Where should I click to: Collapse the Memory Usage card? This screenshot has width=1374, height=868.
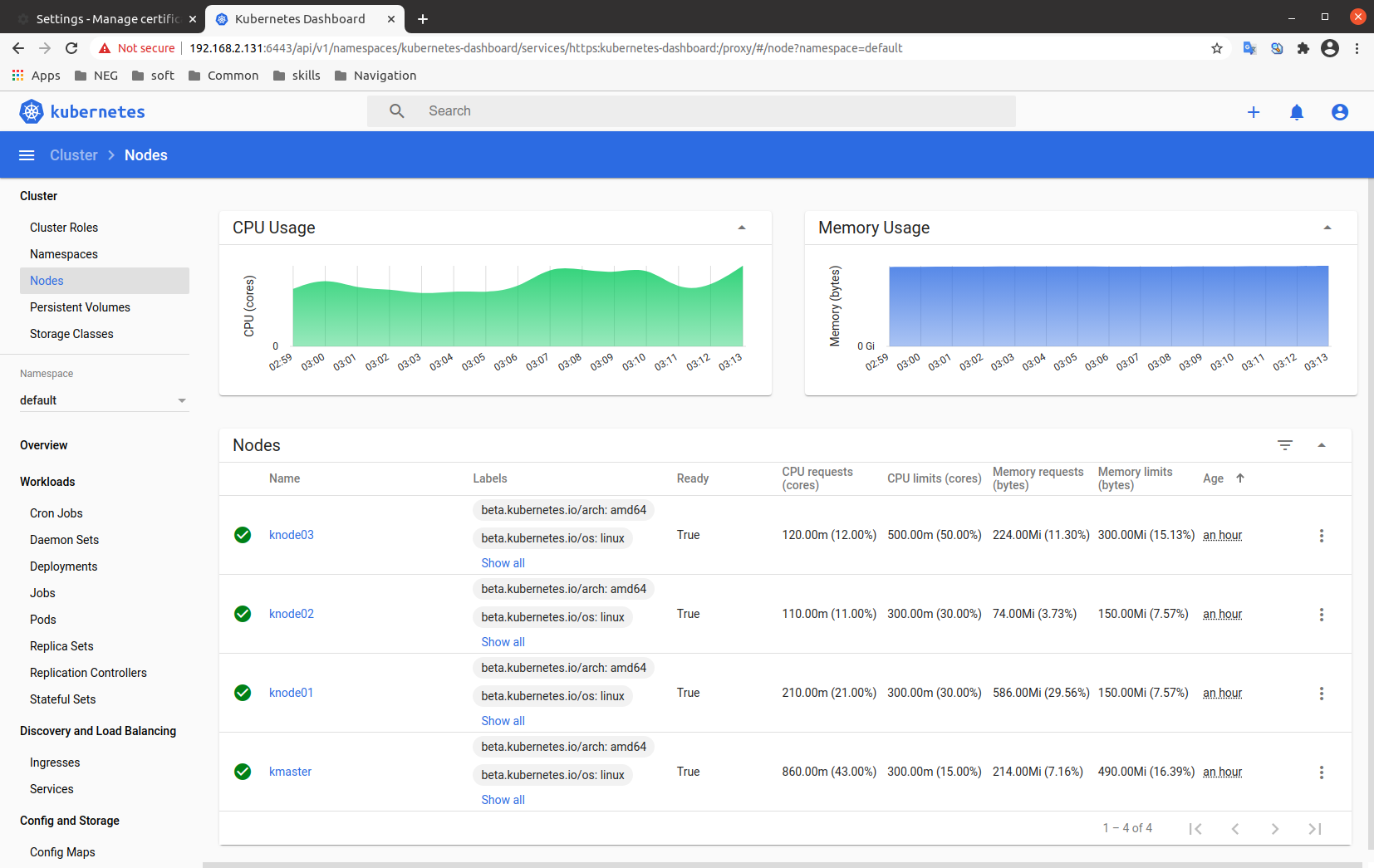(x=1327, y=228)
